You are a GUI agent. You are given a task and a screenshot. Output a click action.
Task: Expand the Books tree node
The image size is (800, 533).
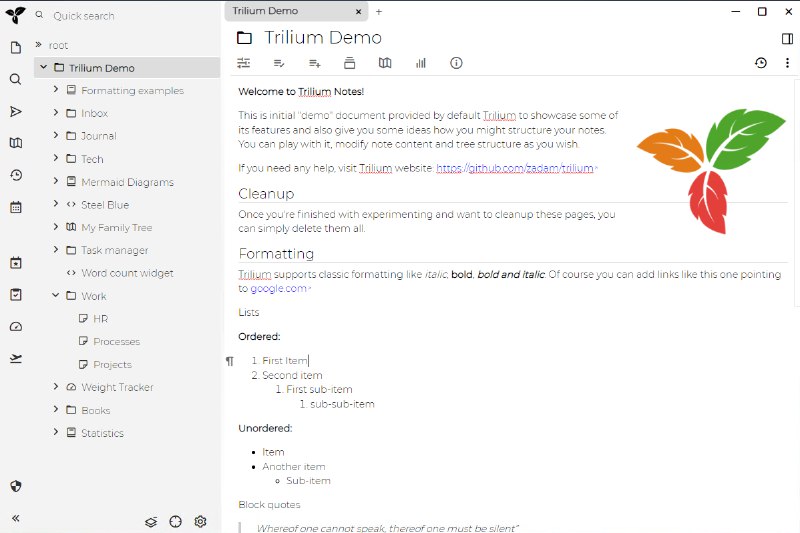click(x=56, y=409)
